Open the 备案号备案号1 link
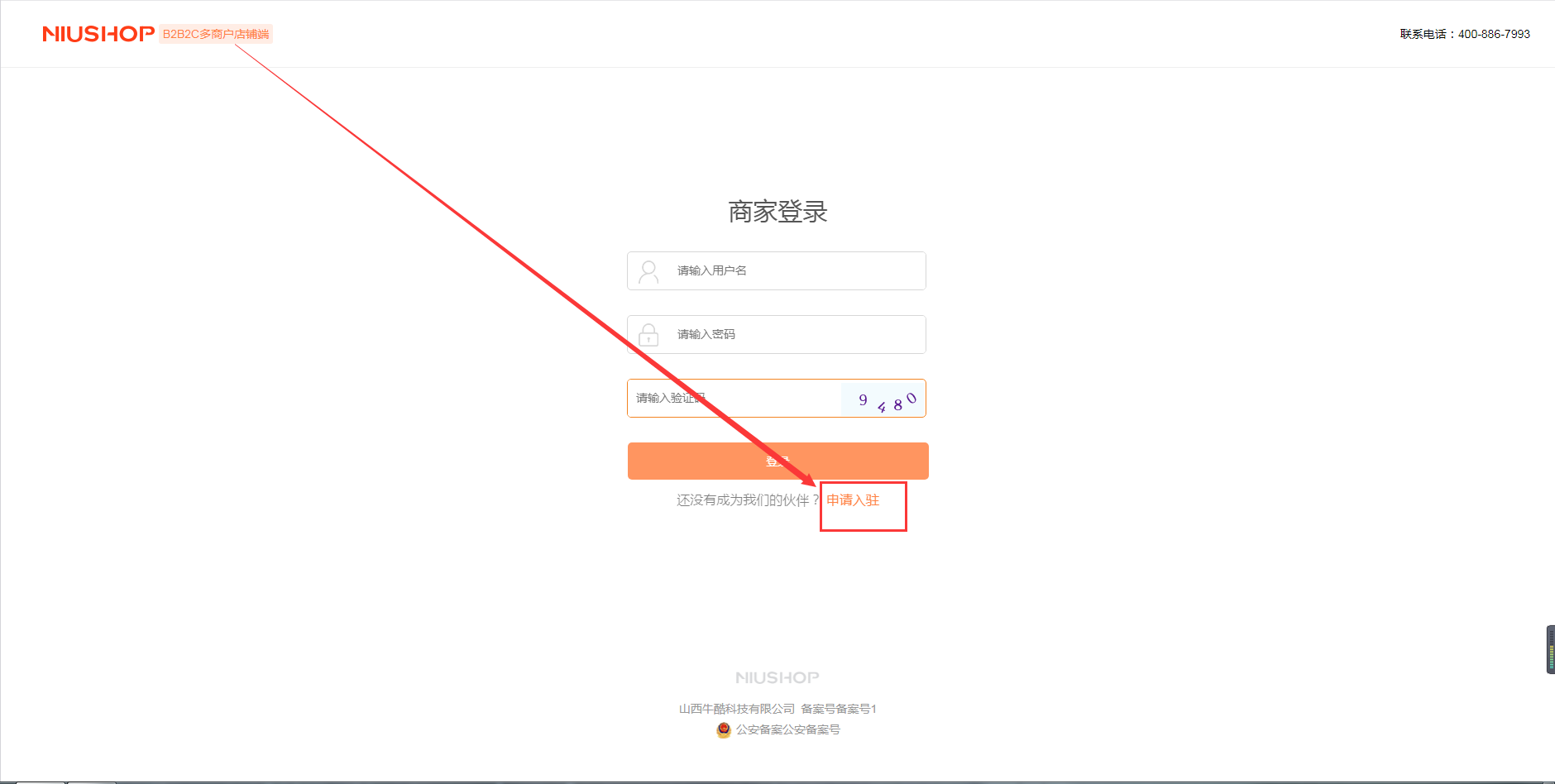1555x784 pixels. (839, 709)
